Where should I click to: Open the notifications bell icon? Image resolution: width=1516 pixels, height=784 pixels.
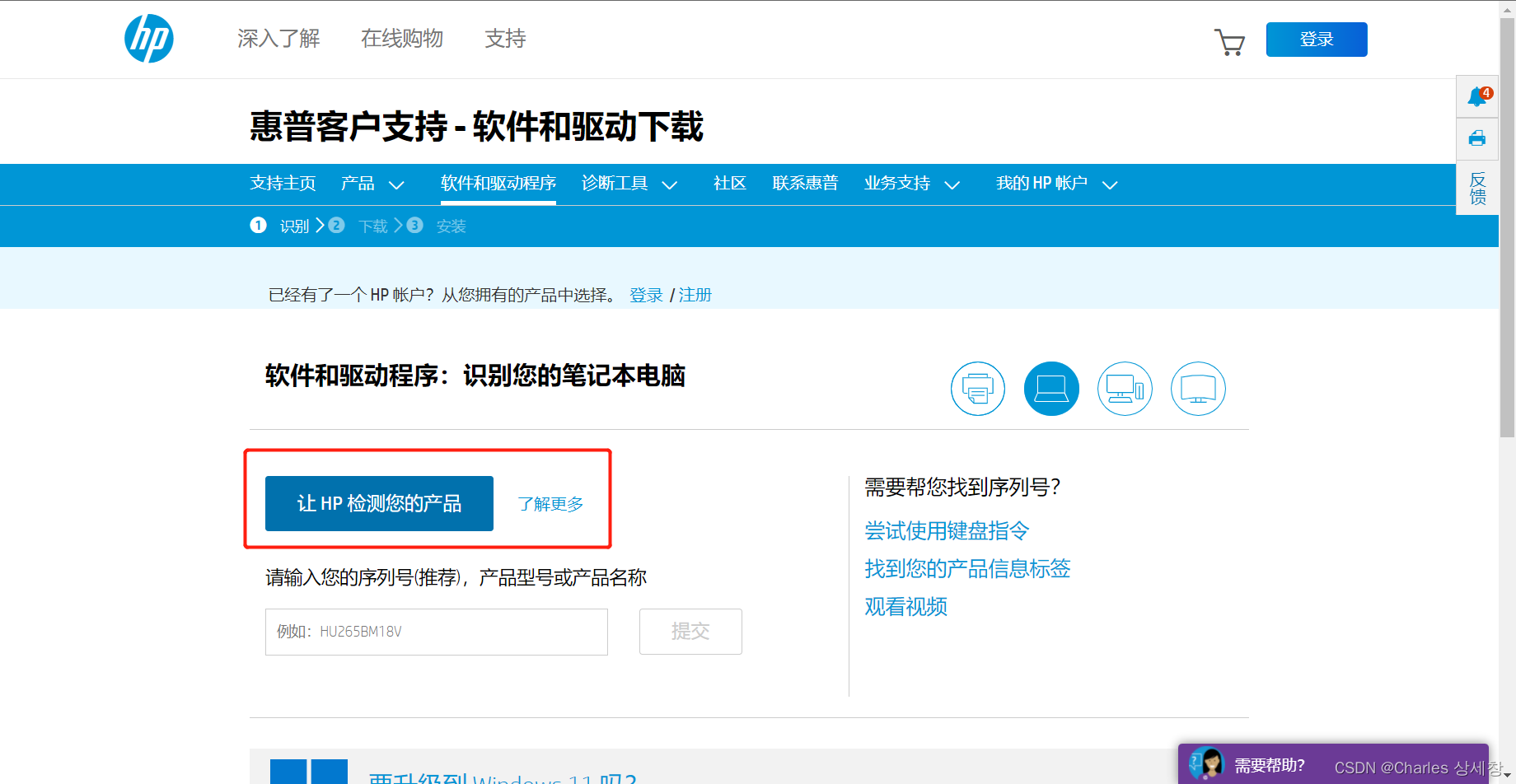click(x=1478, y=97)
